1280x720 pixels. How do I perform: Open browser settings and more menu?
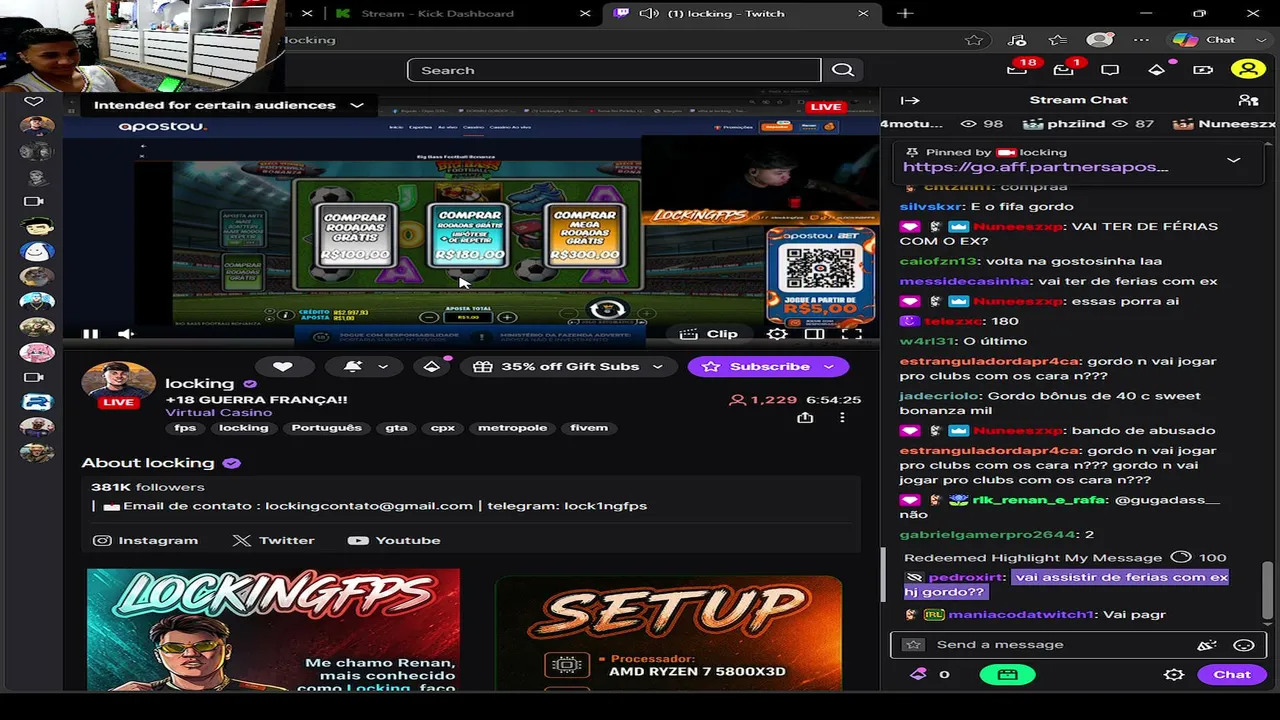pyautogui.click(x=1142, y=40)
